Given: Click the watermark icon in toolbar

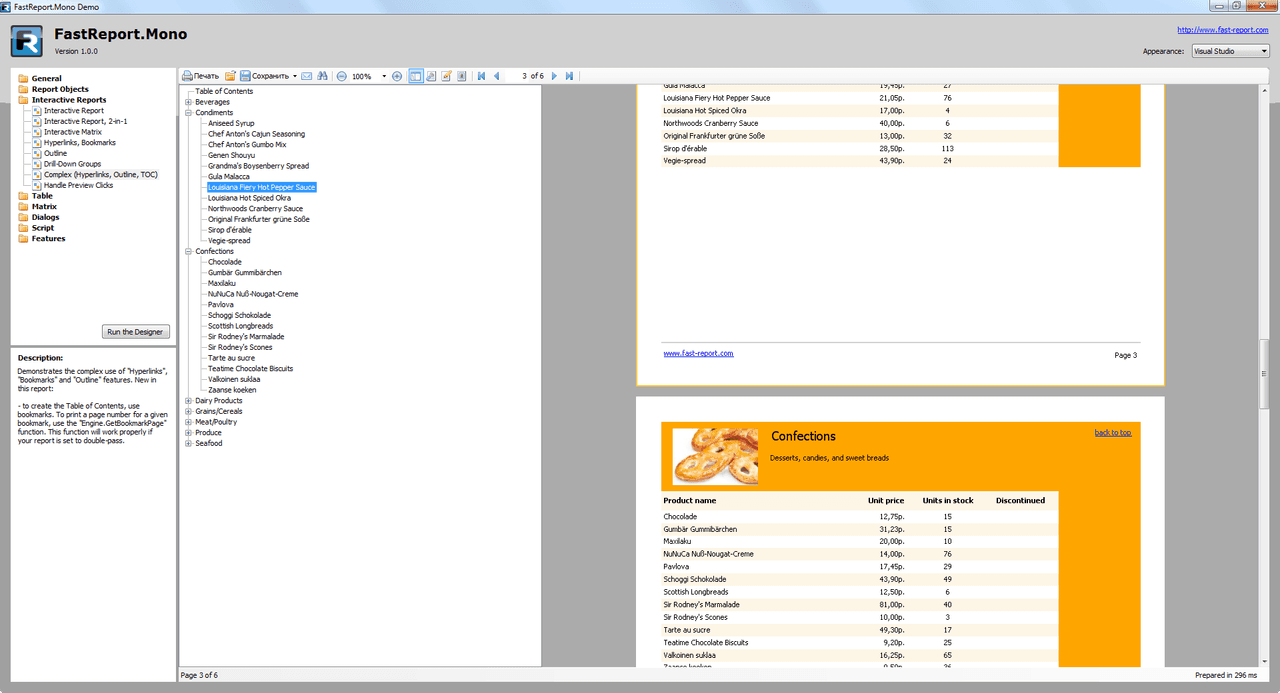Looking at the screenshot, I should click(x=462, y=76).
